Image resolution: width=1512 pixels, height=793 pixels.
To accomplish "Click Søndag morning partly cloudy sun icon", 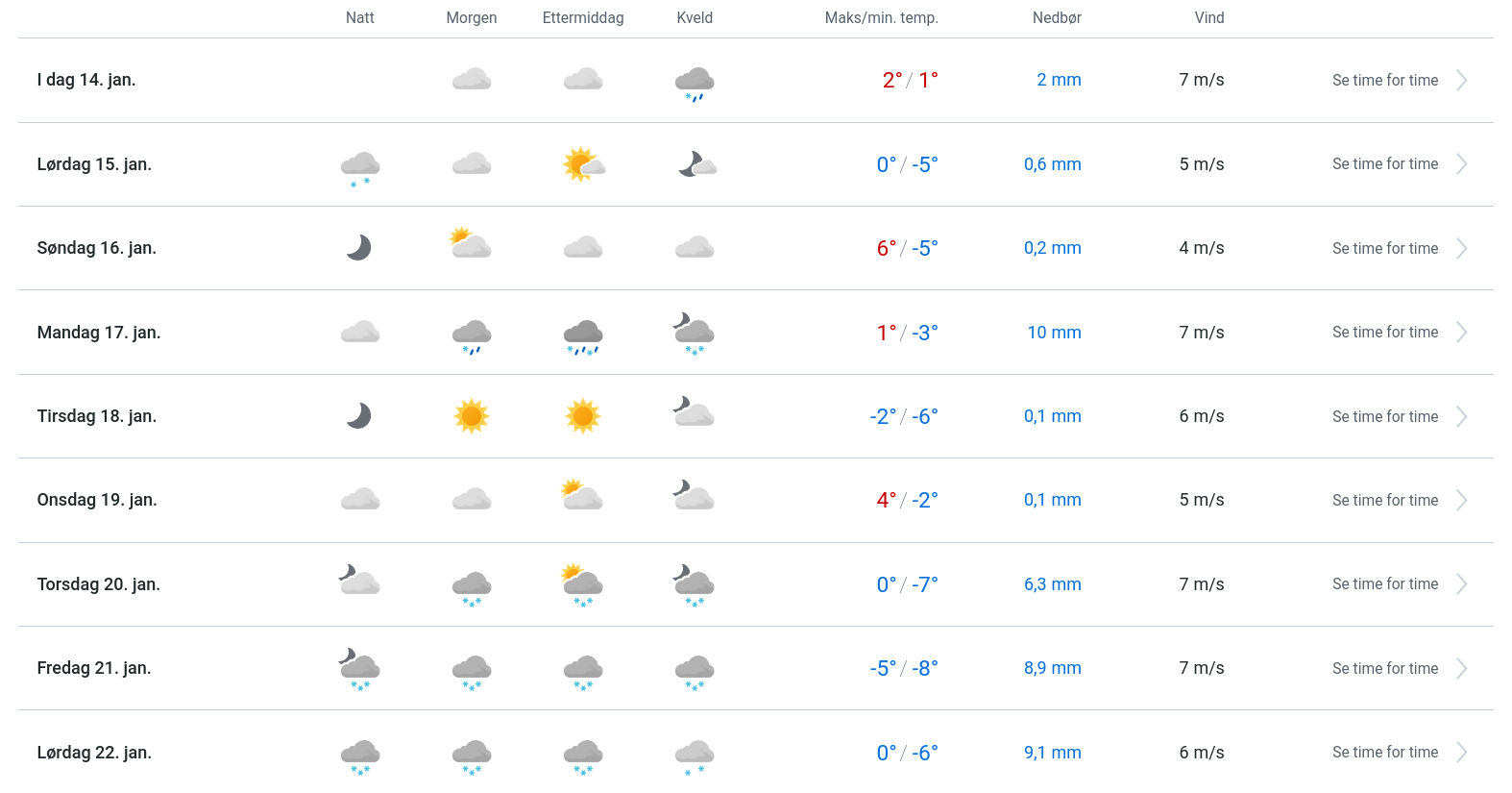I will [x=471, y=243].
